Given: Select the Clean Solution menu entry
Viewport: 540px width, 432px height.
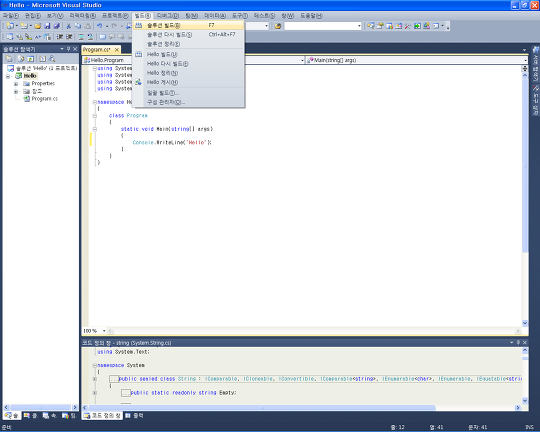Looking at the screenshot, I should tap(189, 44).
